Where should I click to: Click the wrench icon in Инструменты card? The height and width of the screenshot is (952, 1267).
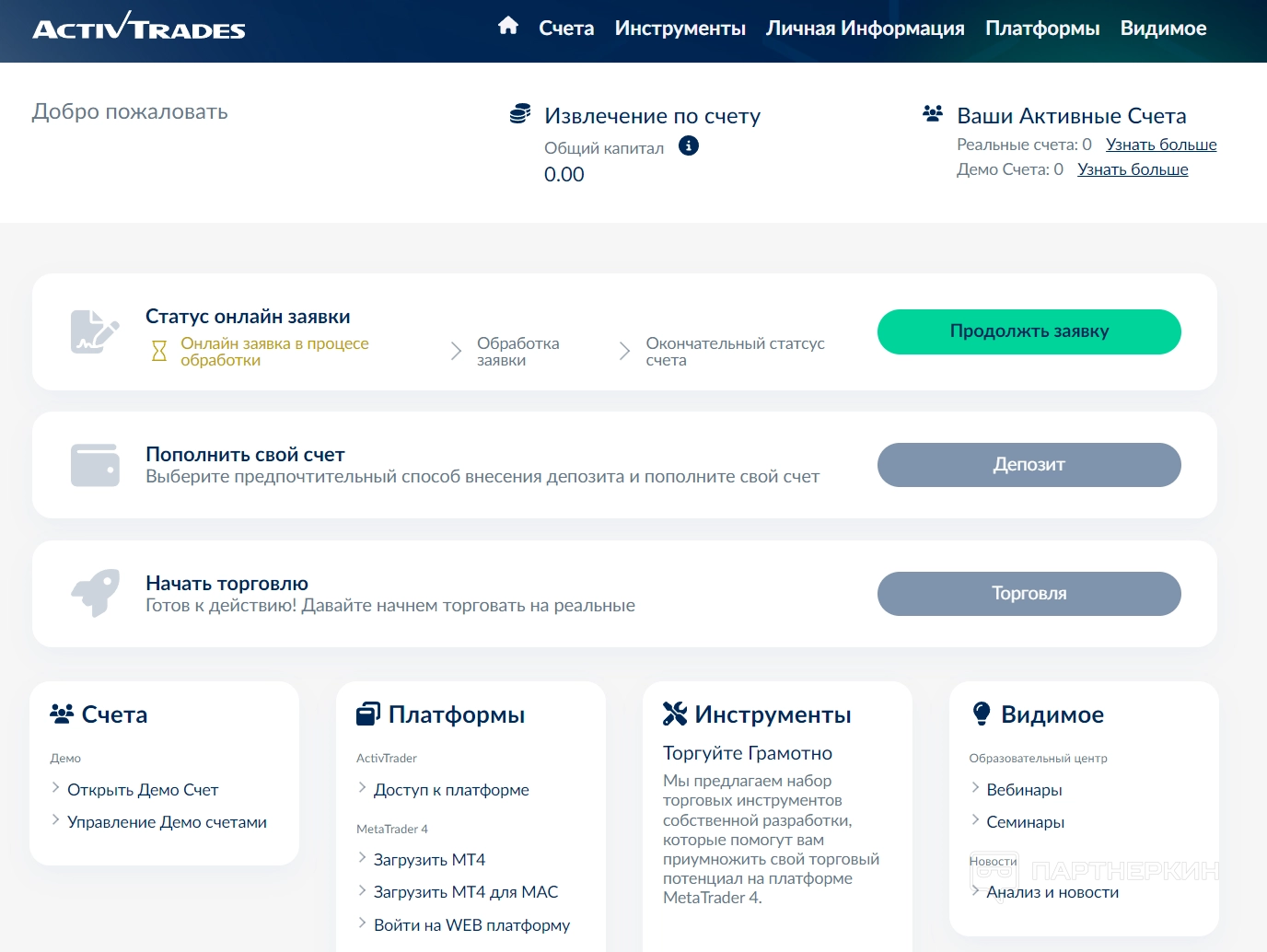point(675,714)
